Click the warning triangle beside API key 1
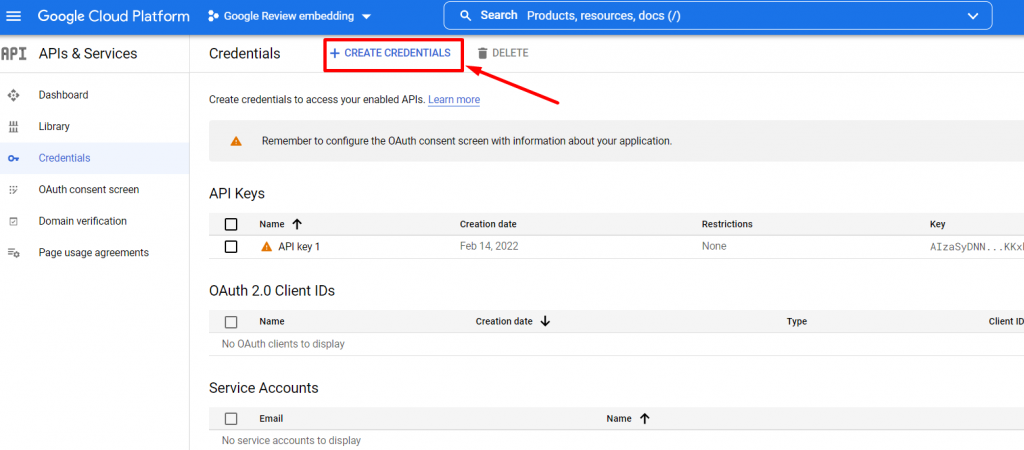This screenshot has height=450, width=1024. (x=266, y=247)
